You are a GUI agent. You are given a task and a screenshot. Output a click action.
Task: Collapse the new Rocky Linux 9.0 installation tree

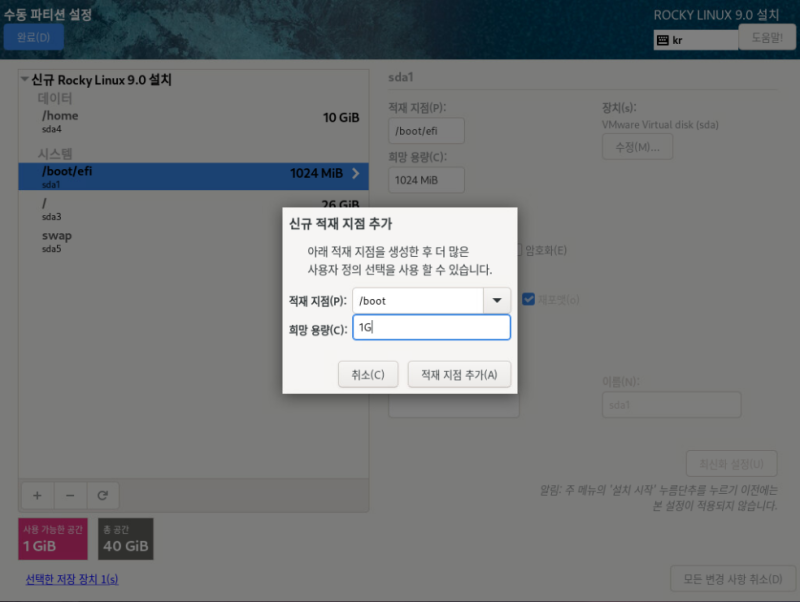point(24,79)
